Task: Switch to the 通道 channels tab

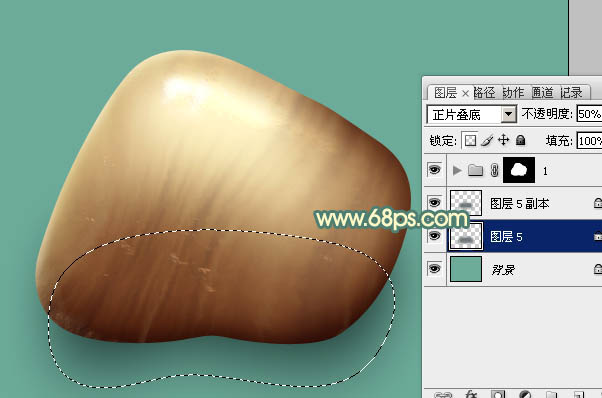Action: (542, 92)
